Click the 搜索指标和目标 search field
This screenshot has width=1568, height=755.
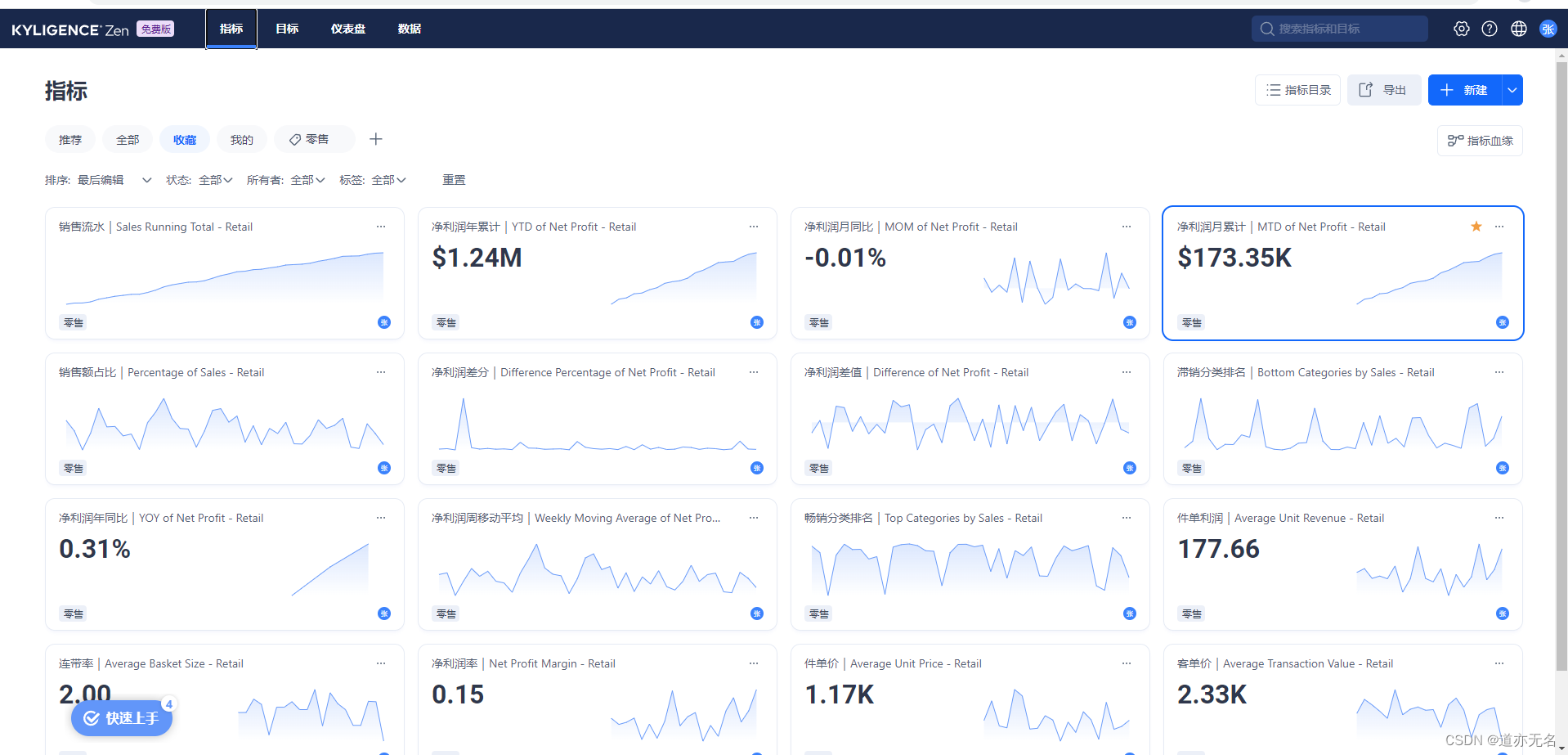[1339, 29]
